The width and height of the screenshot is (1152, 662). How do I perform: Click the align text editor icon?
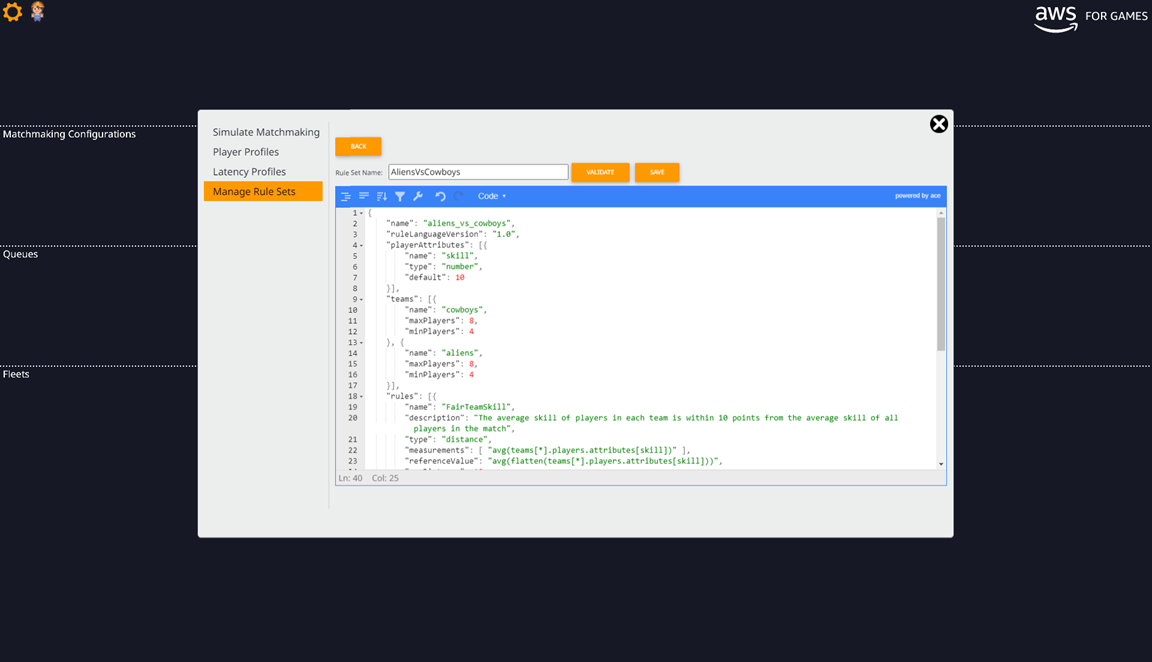[x=363, y=196]
